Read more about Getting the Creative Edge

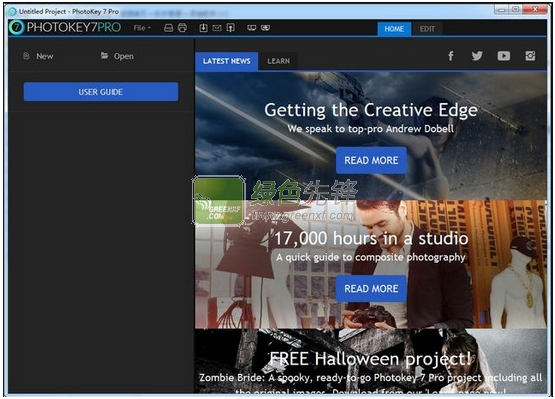click(371, 160)
